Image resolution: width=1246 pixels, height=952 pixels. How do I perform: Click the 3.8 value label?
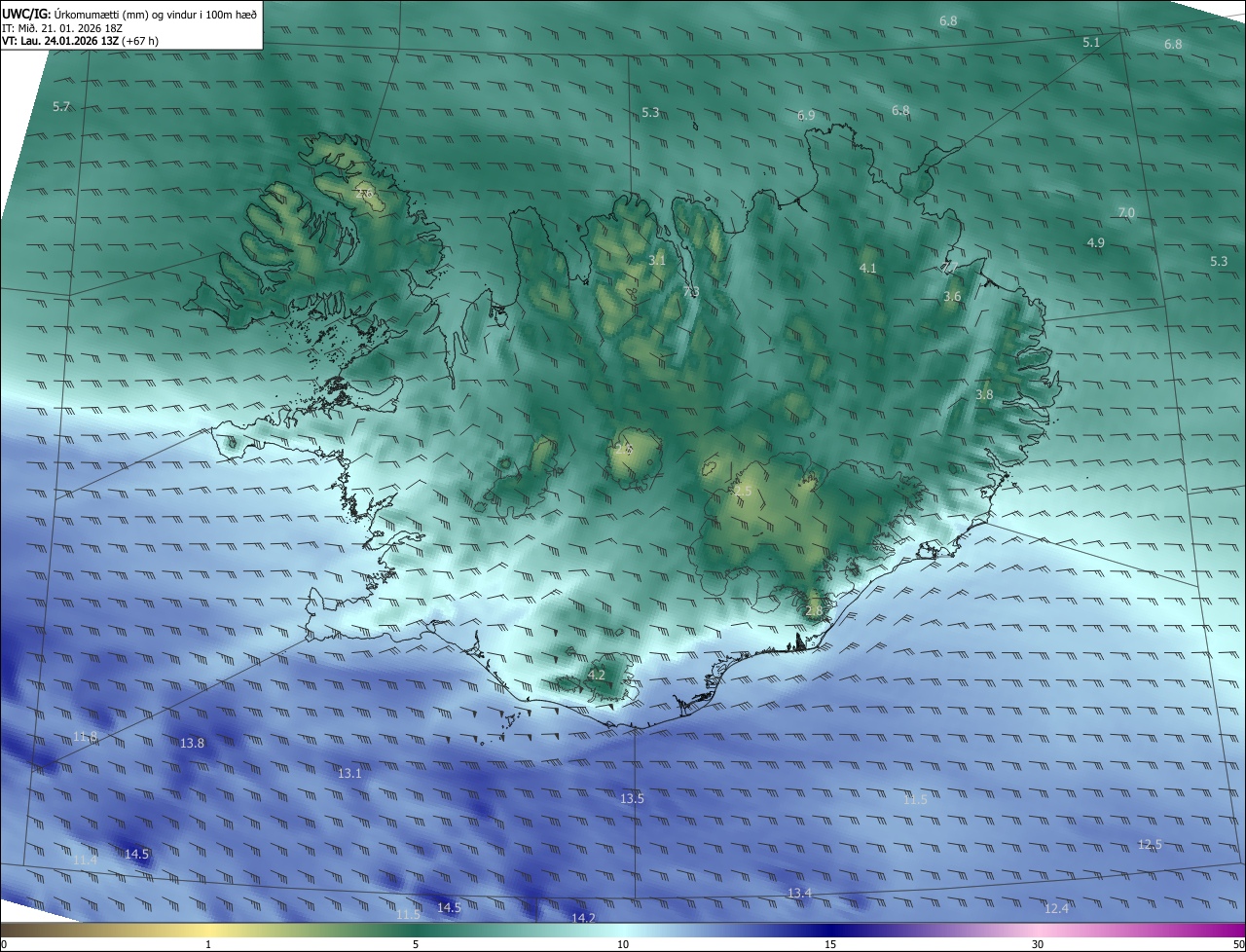click(984, 394)
